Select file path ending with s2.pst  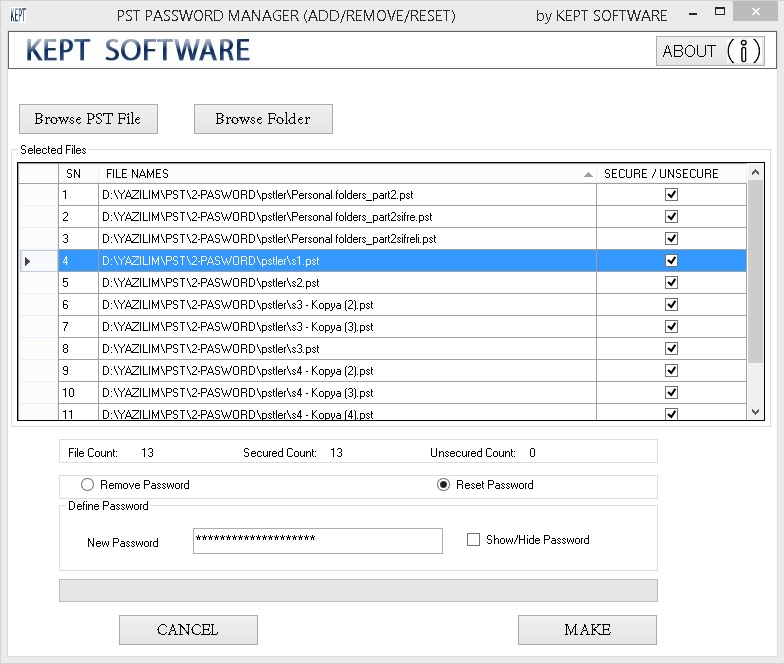(348, 282)
